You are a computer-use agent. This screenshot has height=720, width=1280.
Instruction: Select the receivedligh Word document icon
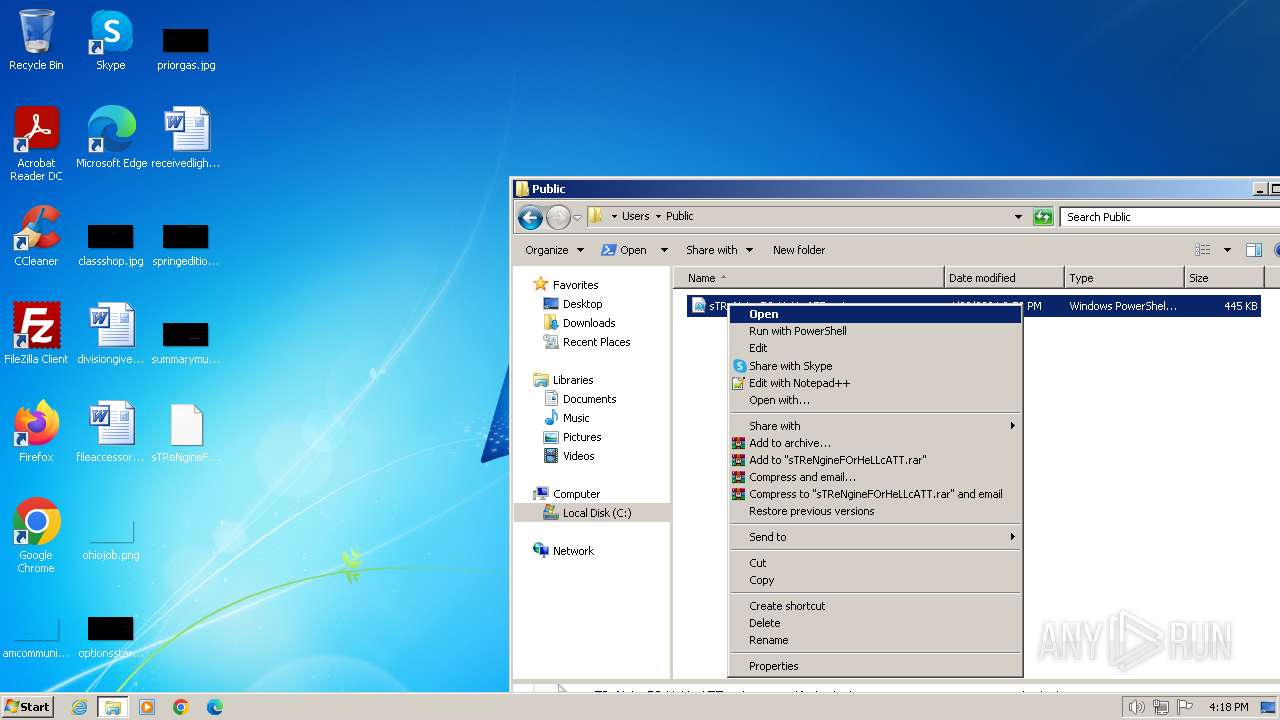(186, 137)
